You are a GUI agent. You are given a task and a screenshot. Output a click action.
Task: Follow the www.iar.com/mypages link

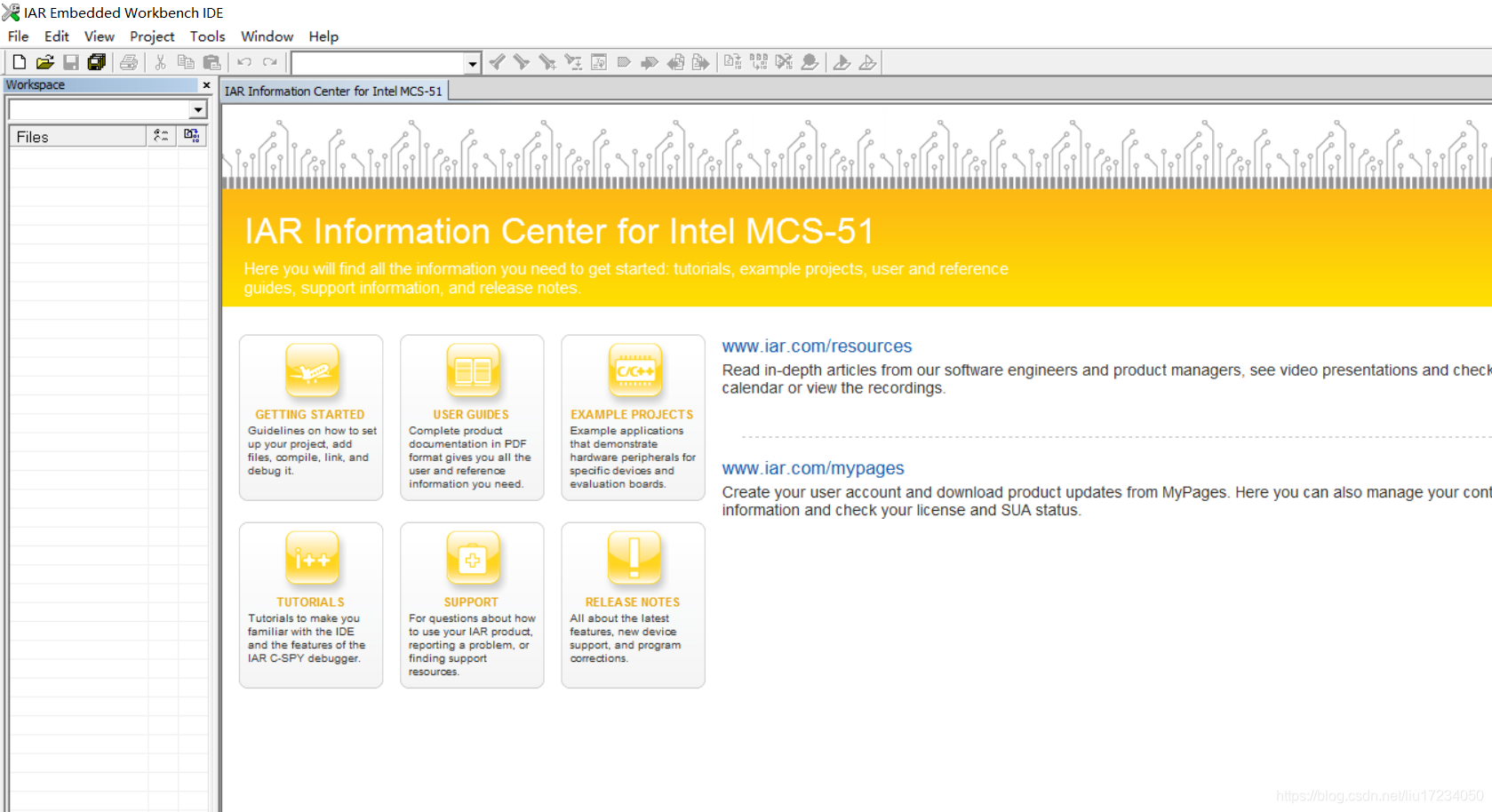pyautogui.click(x=813, y=468)
